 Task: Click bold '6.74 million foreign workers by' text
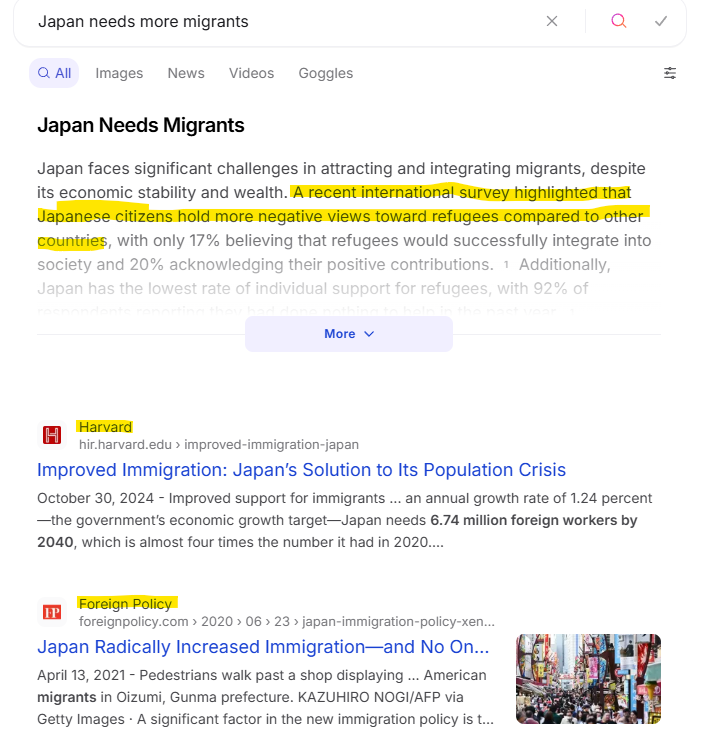[533, 520]
